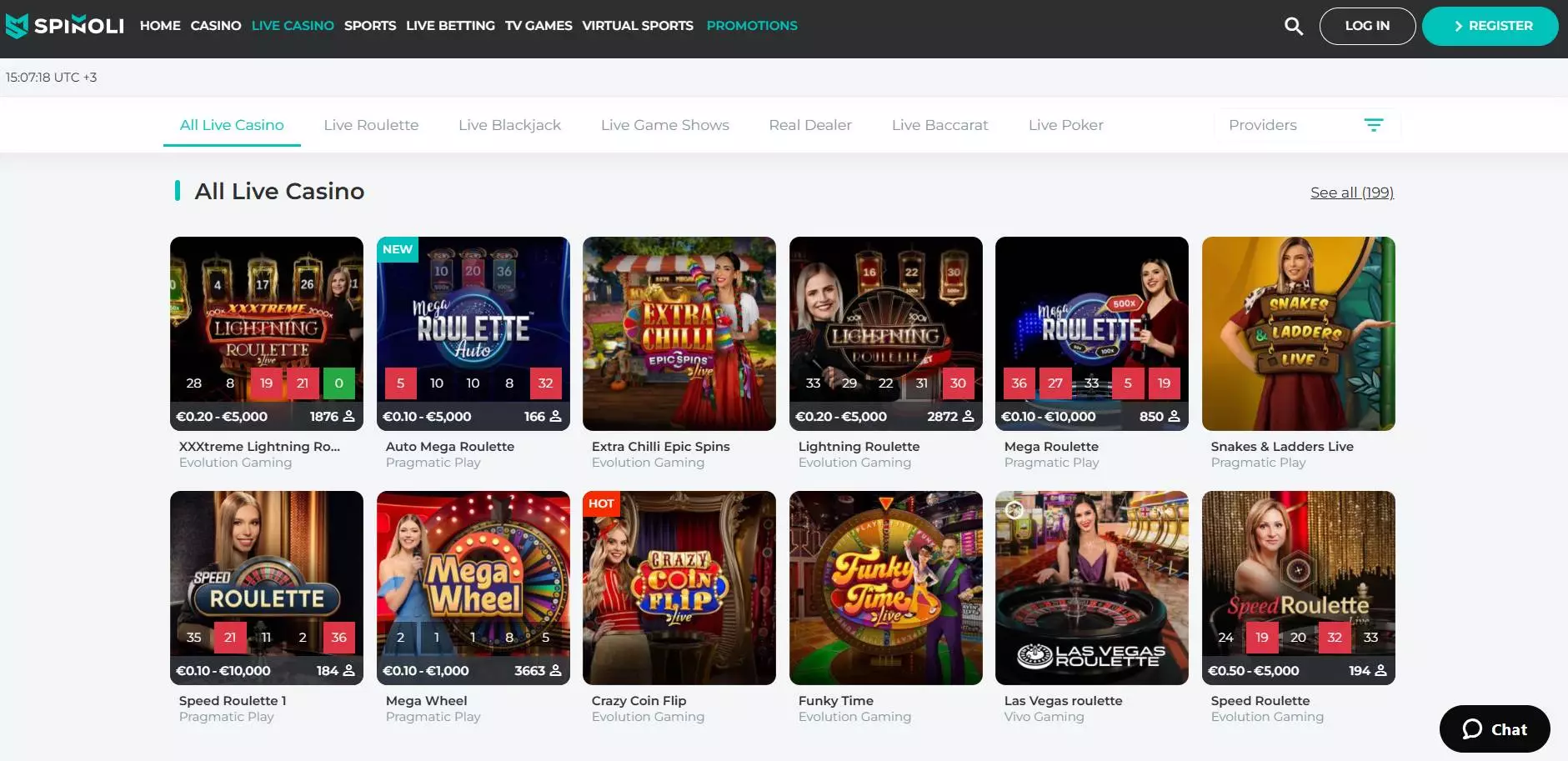Image resolution: width=1568 pixels, height=761 pixels.
Task: Open the PROMOTIONS page
Action: 752,26
